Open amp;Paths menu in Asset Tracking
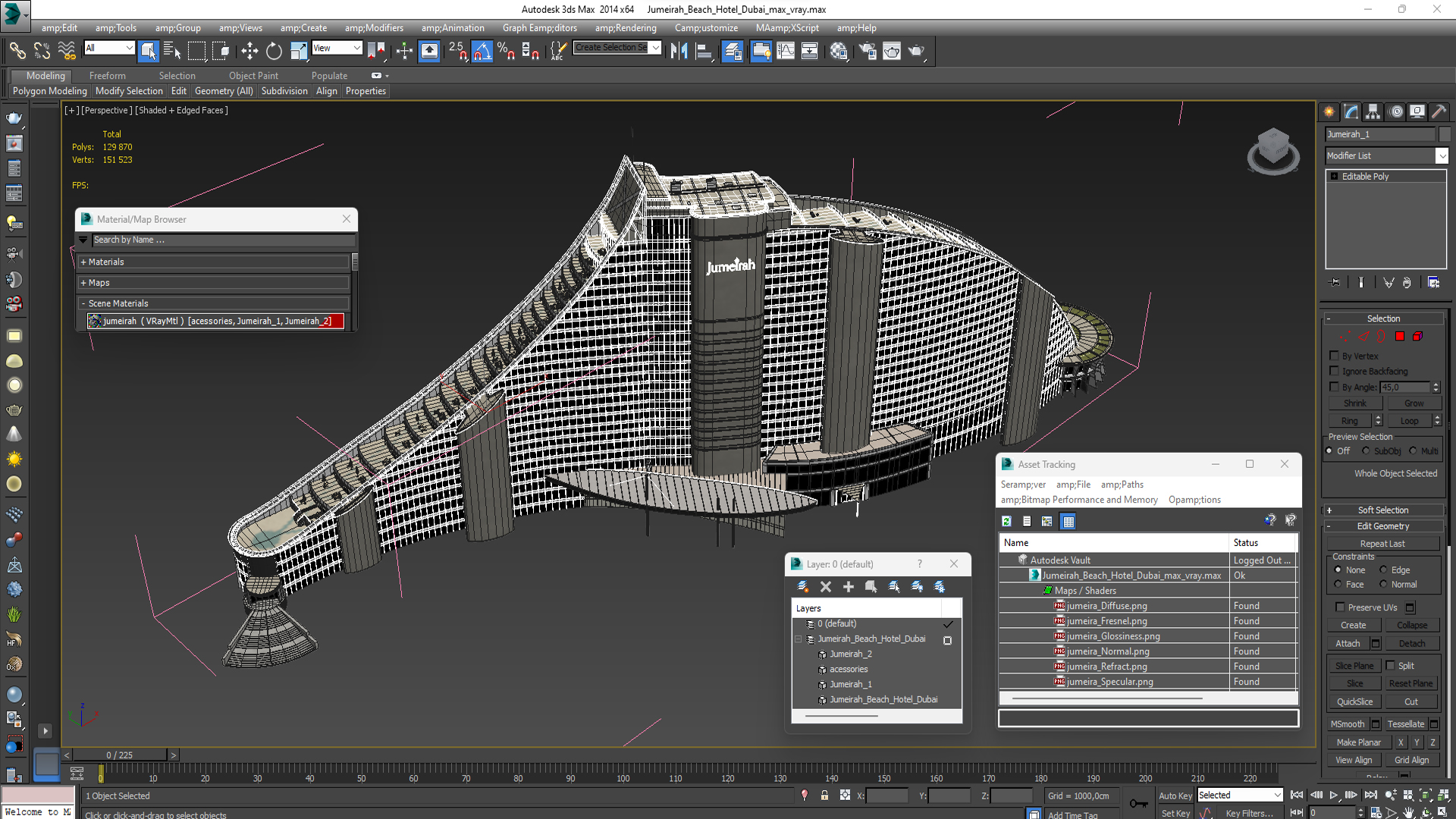The width and height of the screenshot is (1456, 819). pos(1122,485)
